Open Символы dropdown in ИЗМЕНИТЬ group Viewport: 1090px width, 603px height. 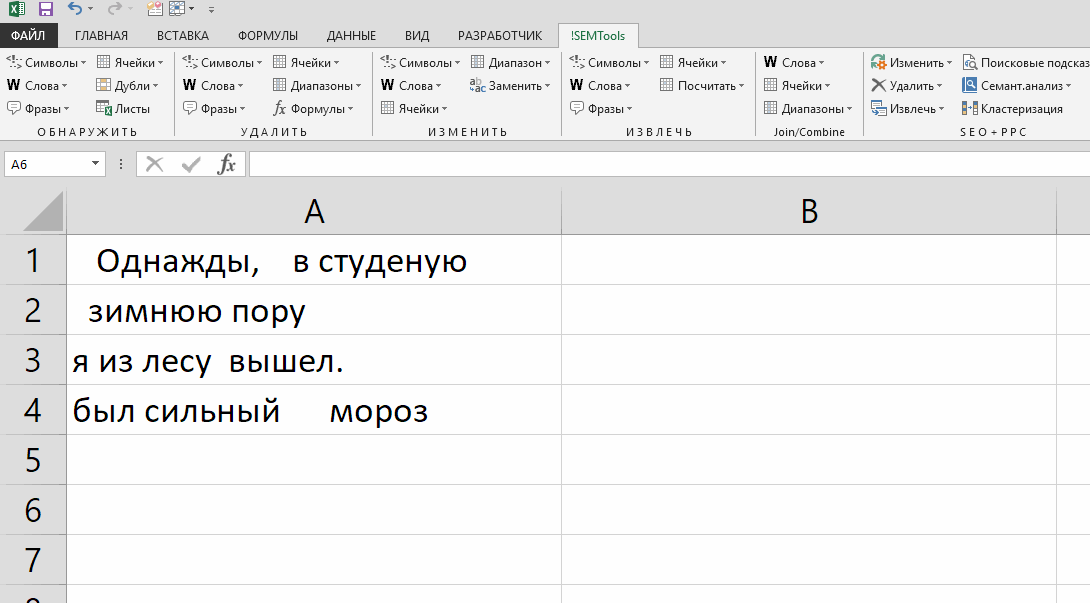pos(420,63)
